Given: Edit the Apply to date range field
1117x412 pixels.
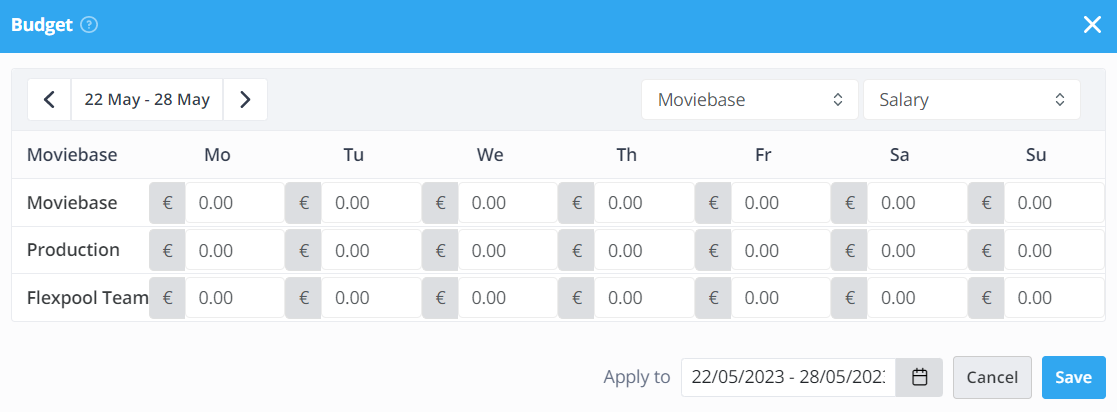Looking at the screenshot, I should point(788,377).
